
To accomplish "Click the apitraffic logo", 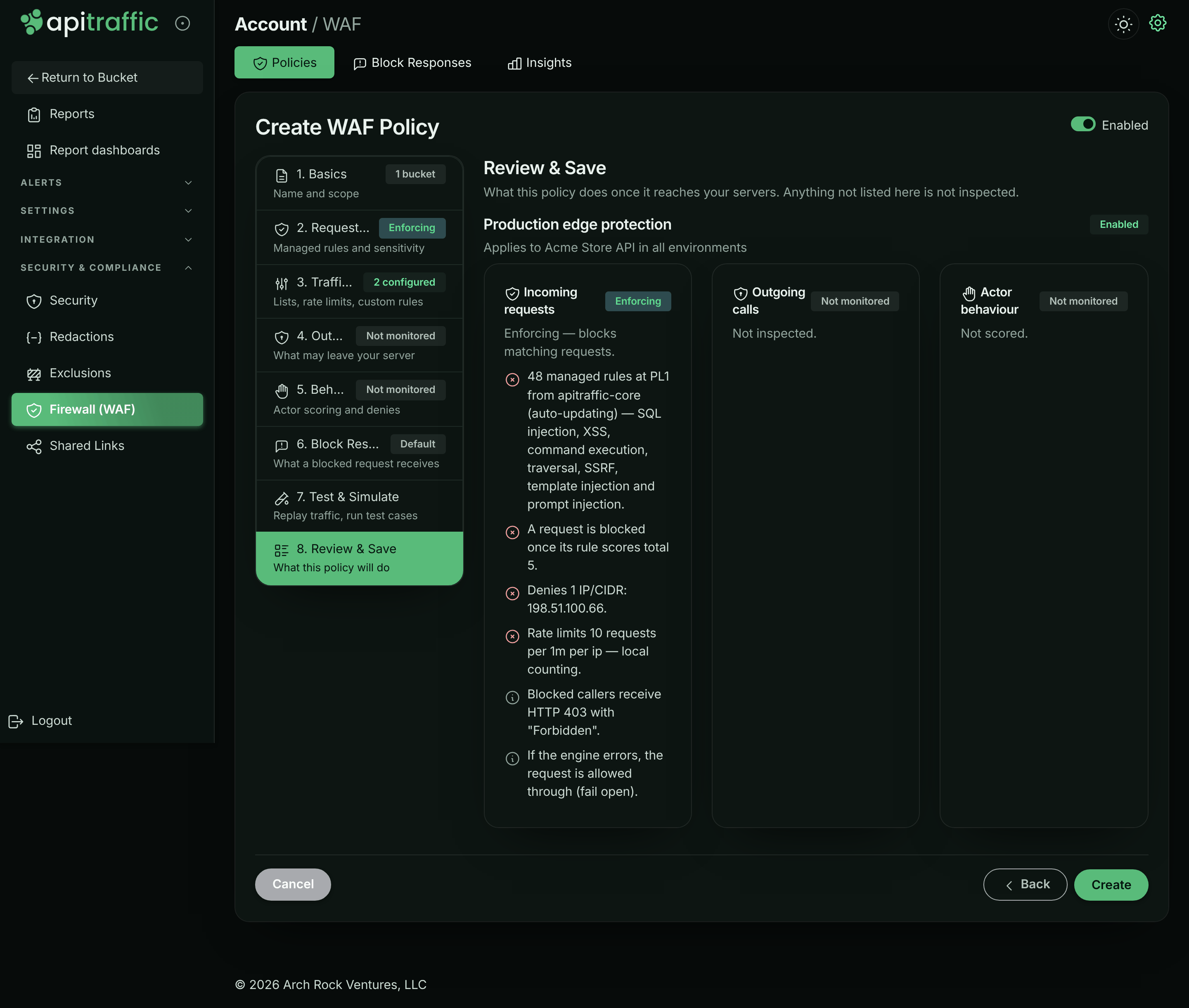I will pyautogui.click(x=89, y=23).
